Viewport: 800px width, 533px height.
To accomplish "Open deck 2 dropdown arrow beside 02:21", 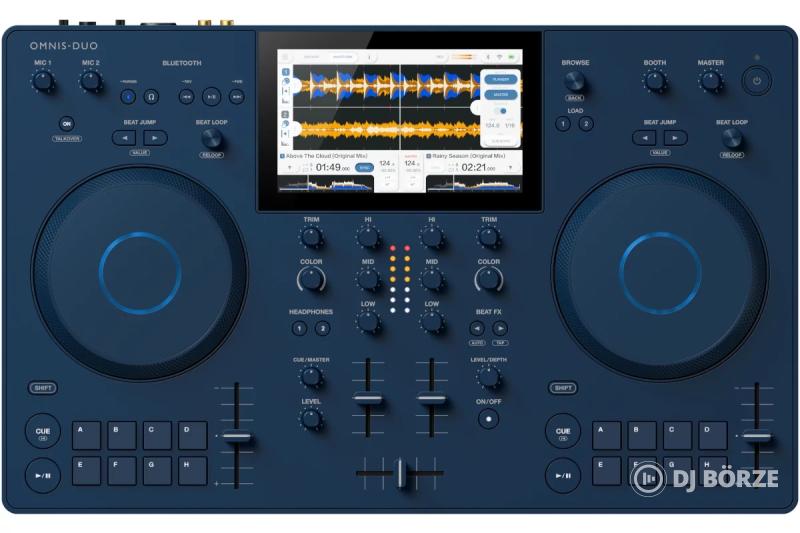I will tap(510, 168).
